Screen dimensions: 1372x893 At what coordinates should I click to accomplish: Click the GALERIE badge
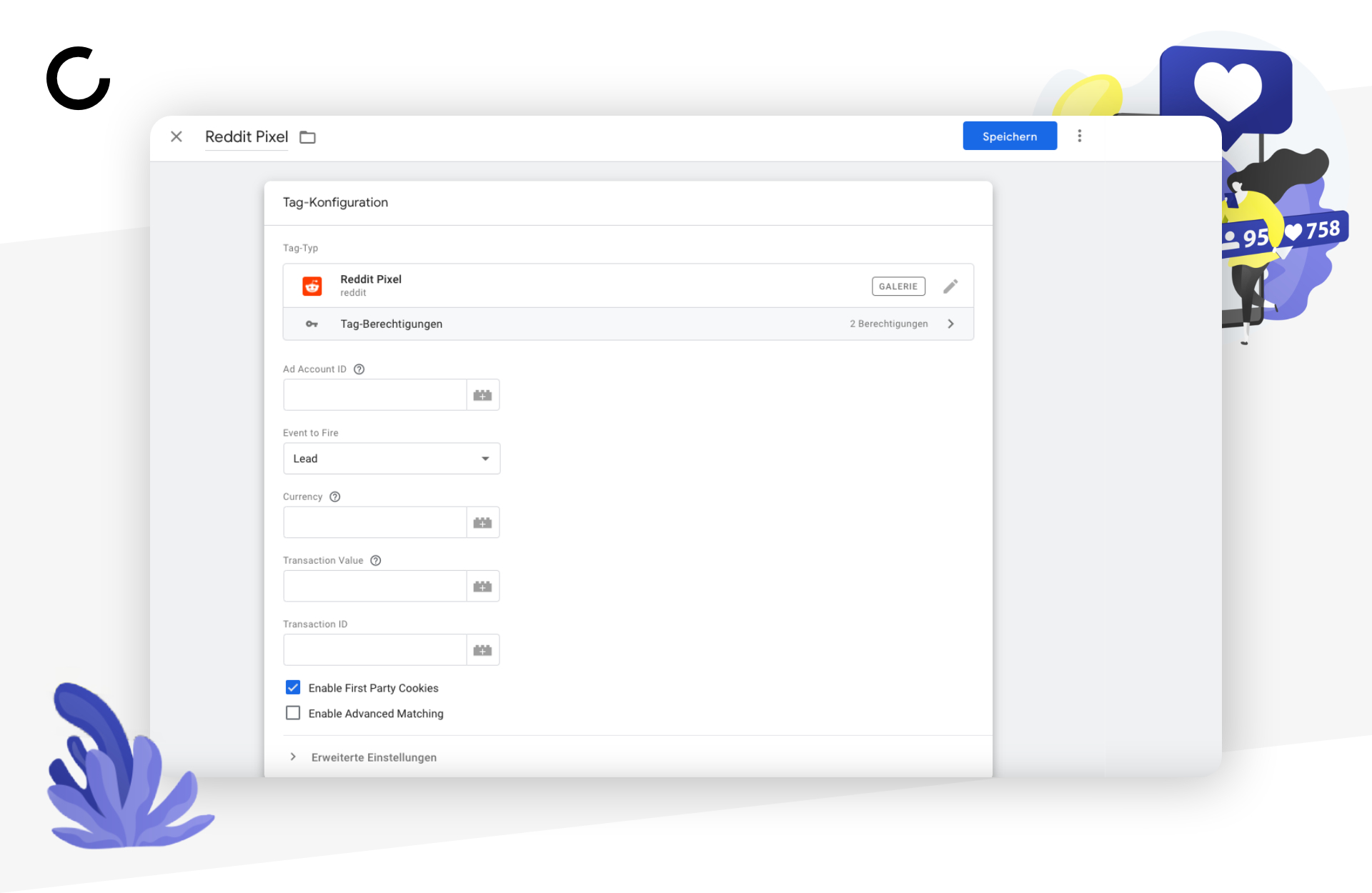tap(898, 286)
